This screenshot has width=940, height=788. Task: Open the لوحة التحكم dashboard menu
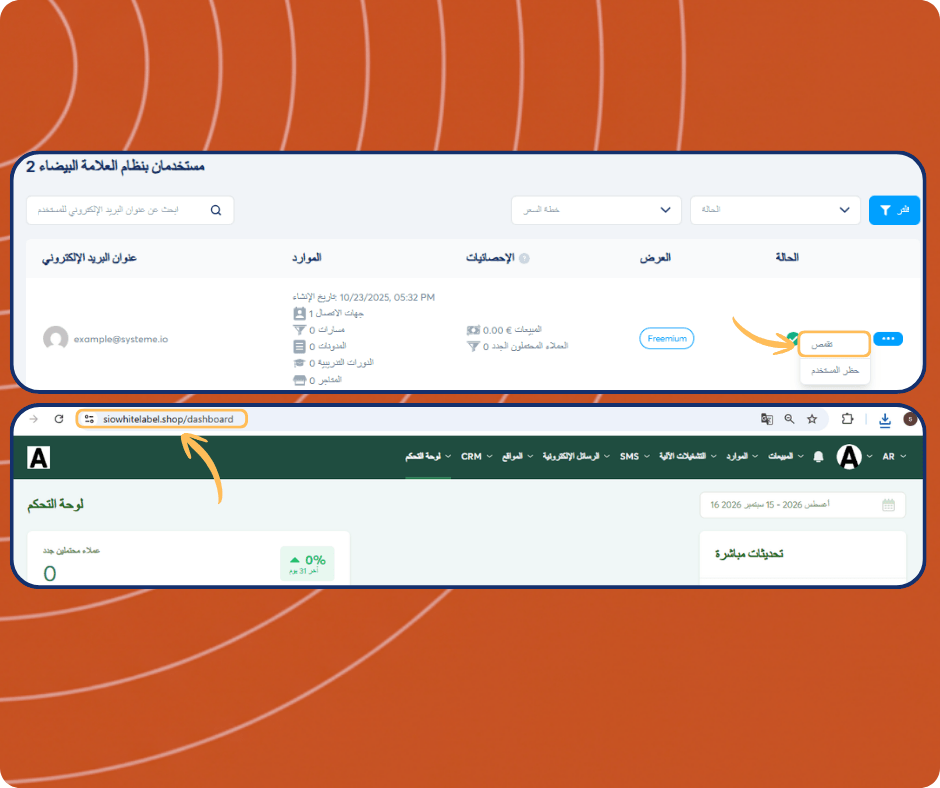click(427, 456)
